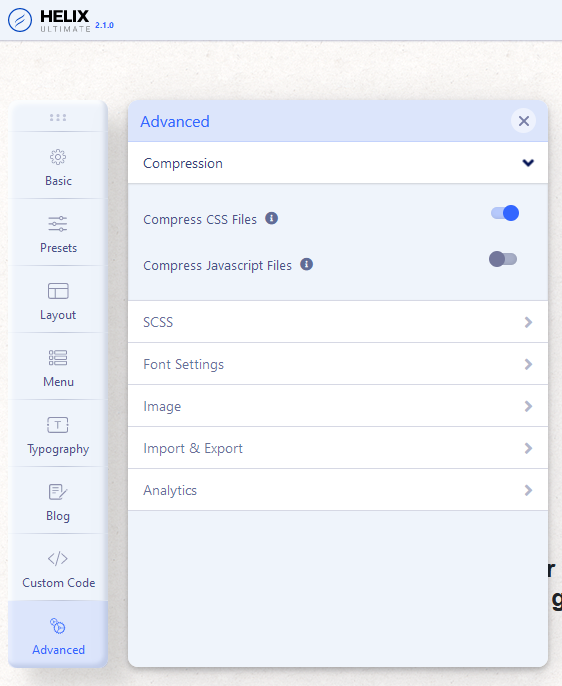Collapse the Compression section
The width and height of the screenshot is (562, 686).
tap(338, 163)
